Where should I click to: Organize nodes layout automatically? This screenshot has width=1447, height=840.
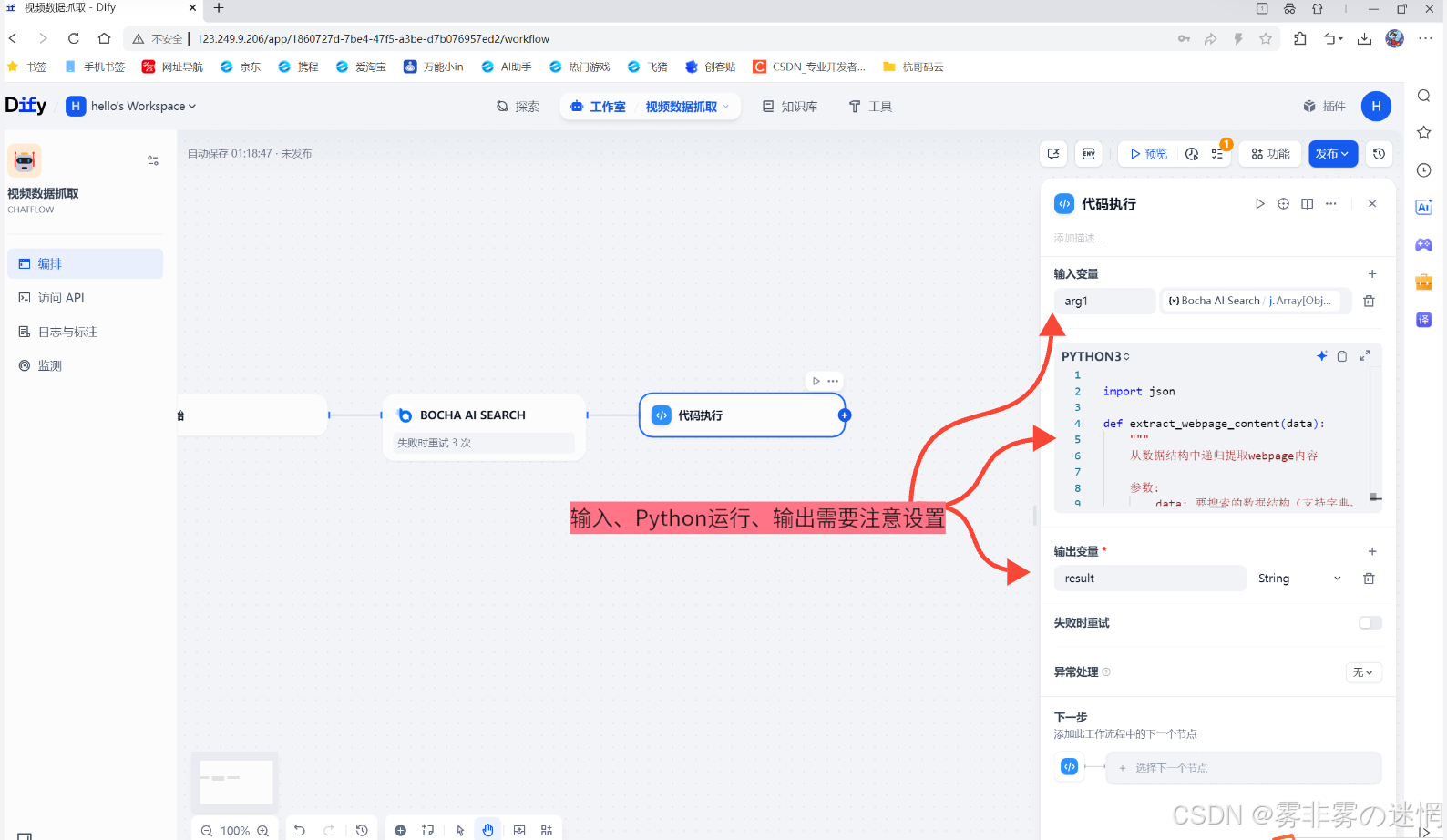point(547,830)
